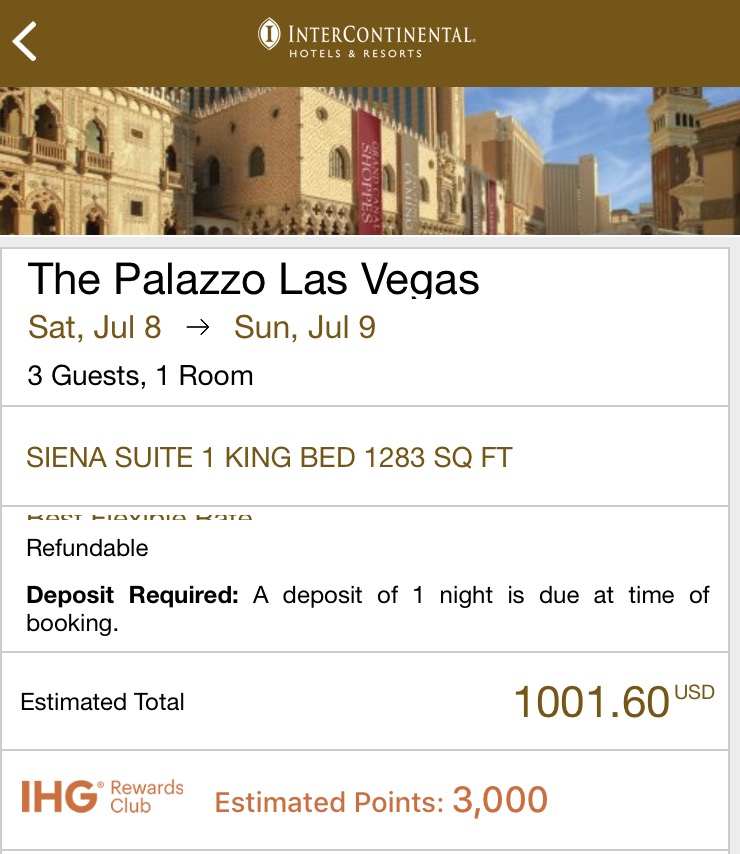Click the arrow between the stay dates
Image resolution: width=740 pixels, height=854 pixels.
tap(198, 328)
